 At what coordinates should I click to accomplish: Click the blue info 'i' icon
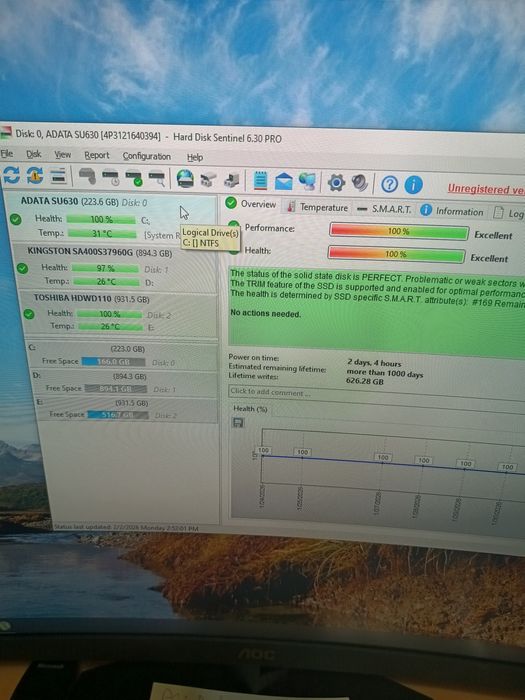[x=413, y=184]
